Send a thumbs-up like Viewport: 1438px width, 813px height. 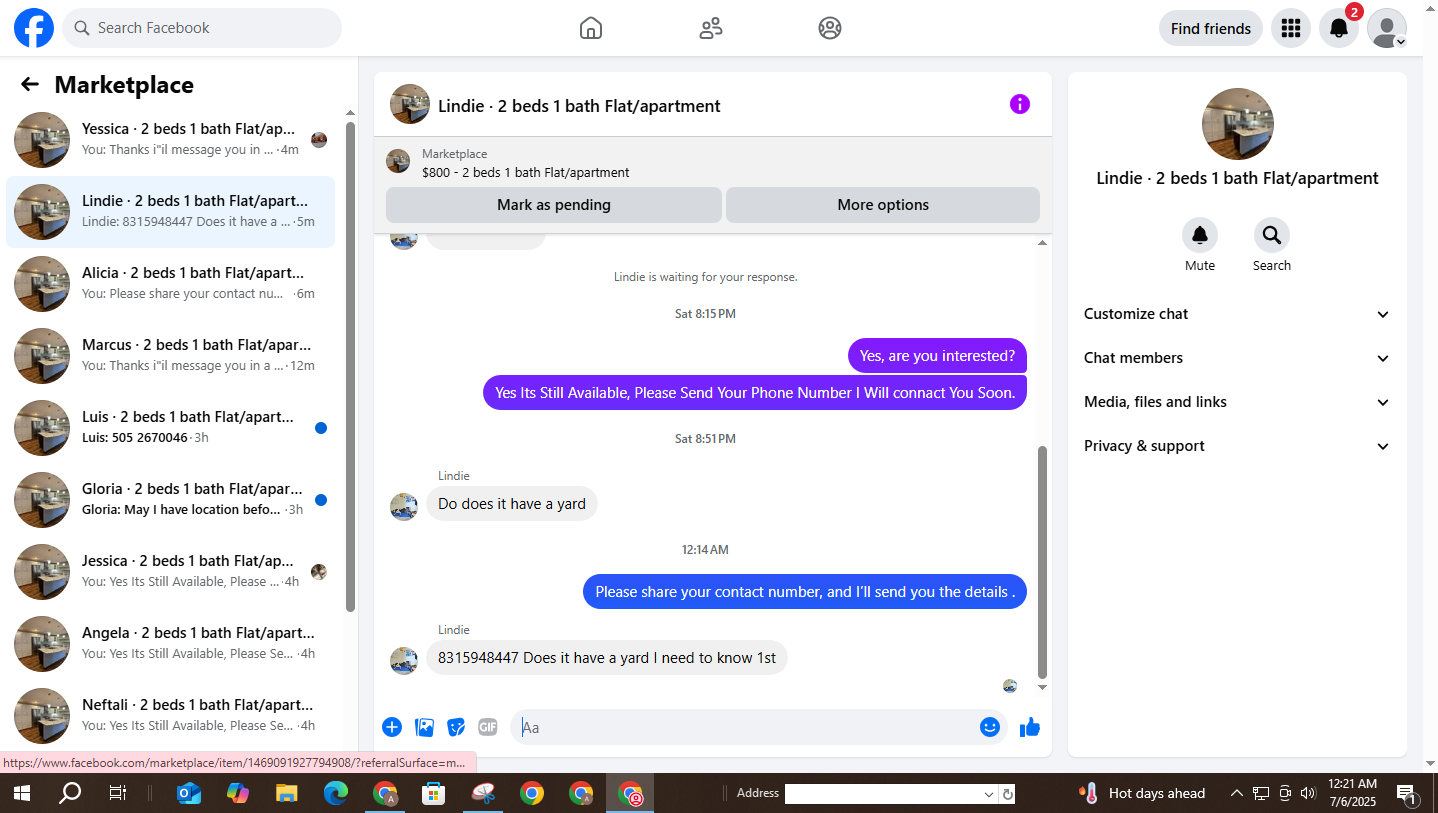1030,727
